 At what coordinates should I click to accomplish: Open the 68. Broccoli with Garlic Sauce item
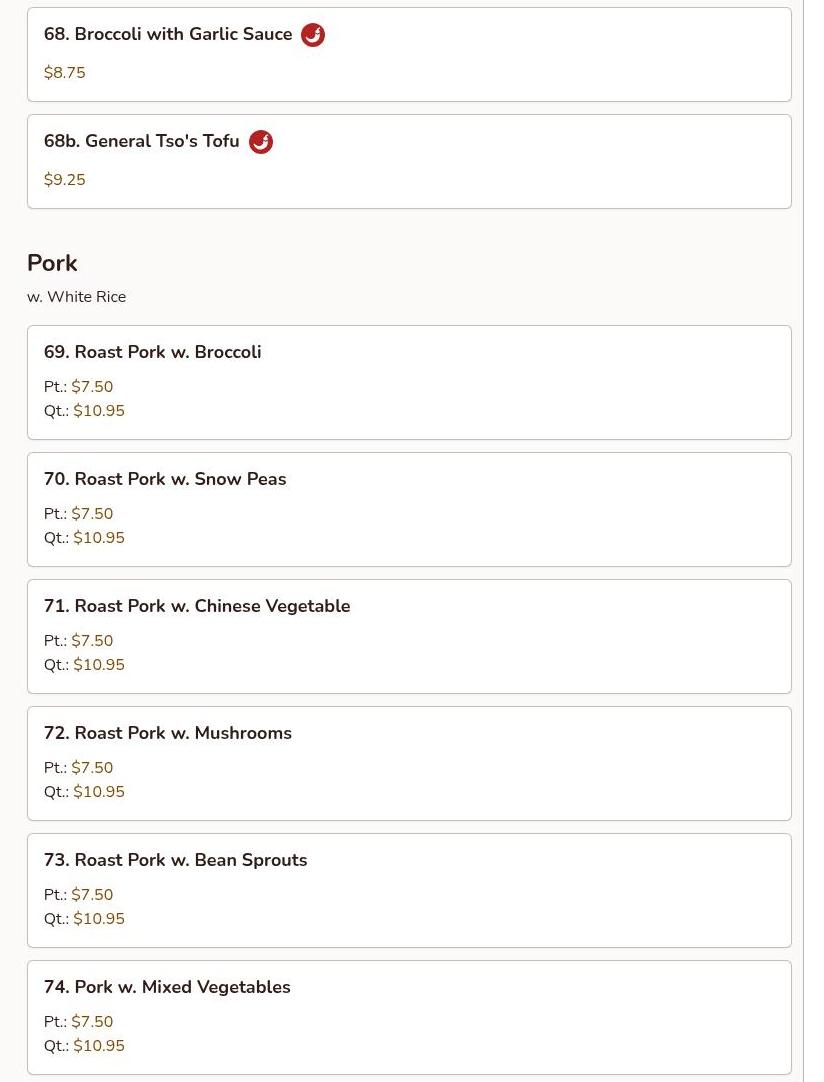pos(168,34)
